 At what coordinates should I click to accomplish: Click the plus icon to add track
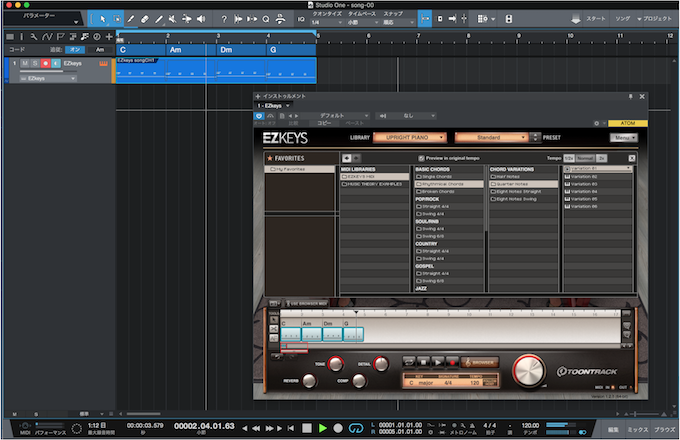point(109,37)
